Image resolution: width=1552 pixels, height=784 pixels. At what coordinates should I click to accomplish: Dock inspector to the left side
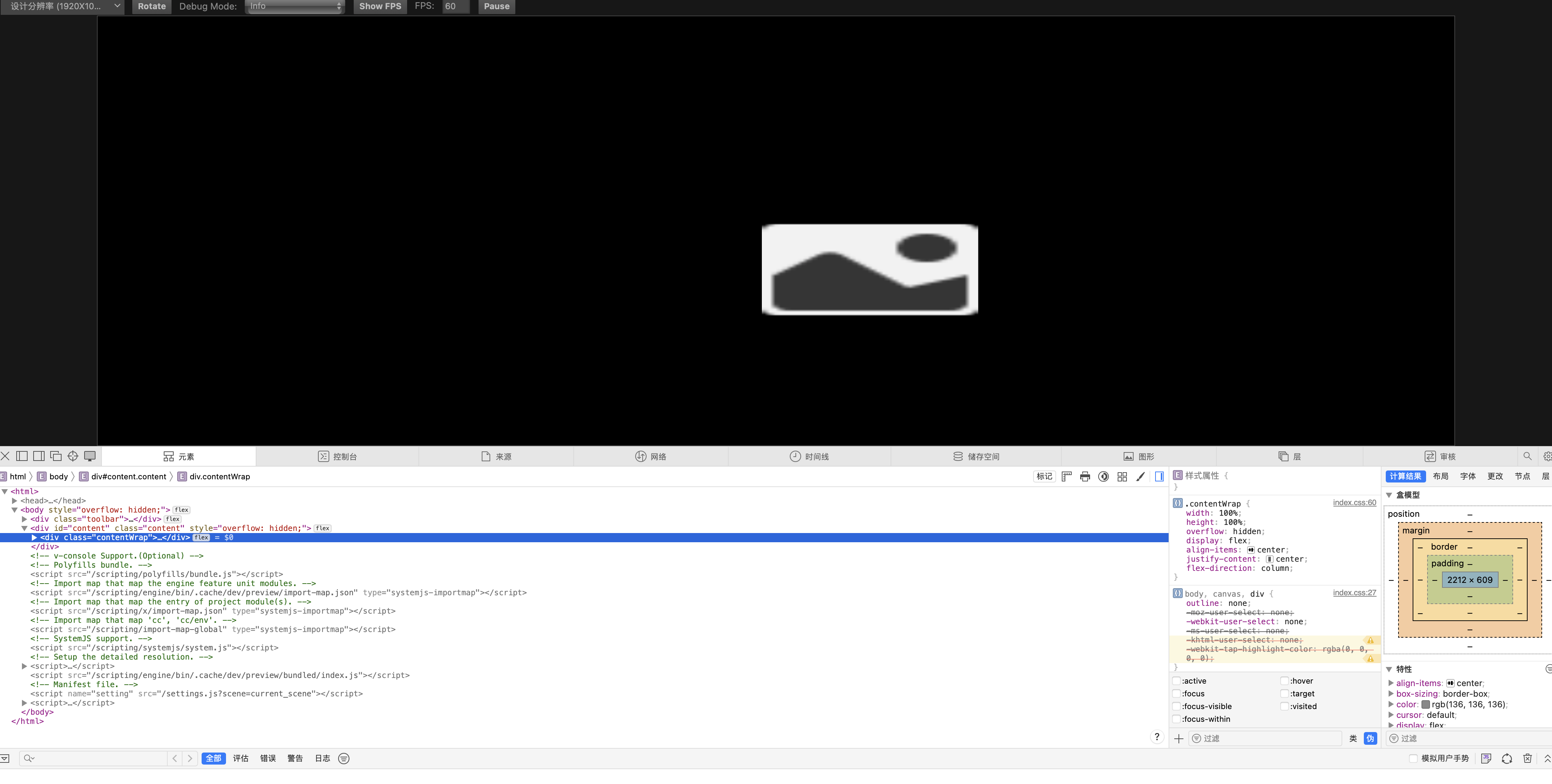click(22, 456)
